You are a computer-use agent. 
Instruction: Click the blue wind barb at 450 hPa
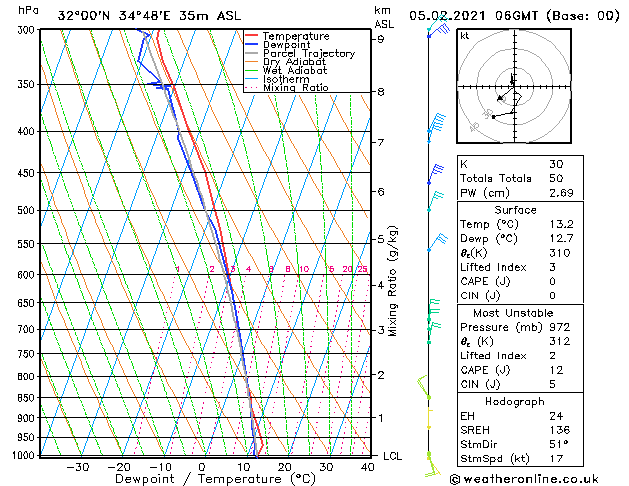point(436,174)
